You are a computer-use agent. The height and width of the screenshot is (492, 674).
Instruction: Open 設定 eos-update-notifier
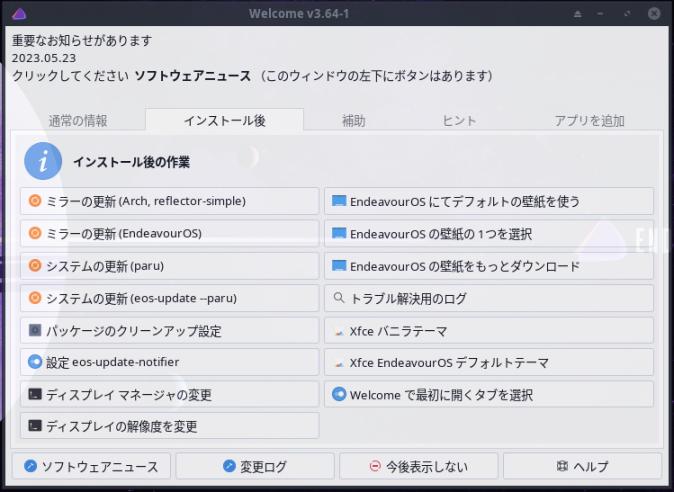(170, 362)
